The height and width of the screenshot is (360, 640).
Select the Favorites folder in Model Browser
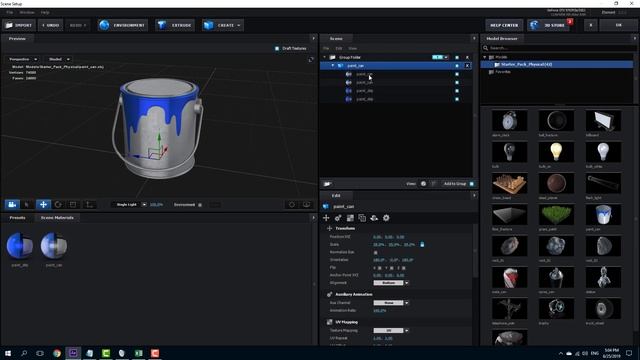[x=502, y=72]
